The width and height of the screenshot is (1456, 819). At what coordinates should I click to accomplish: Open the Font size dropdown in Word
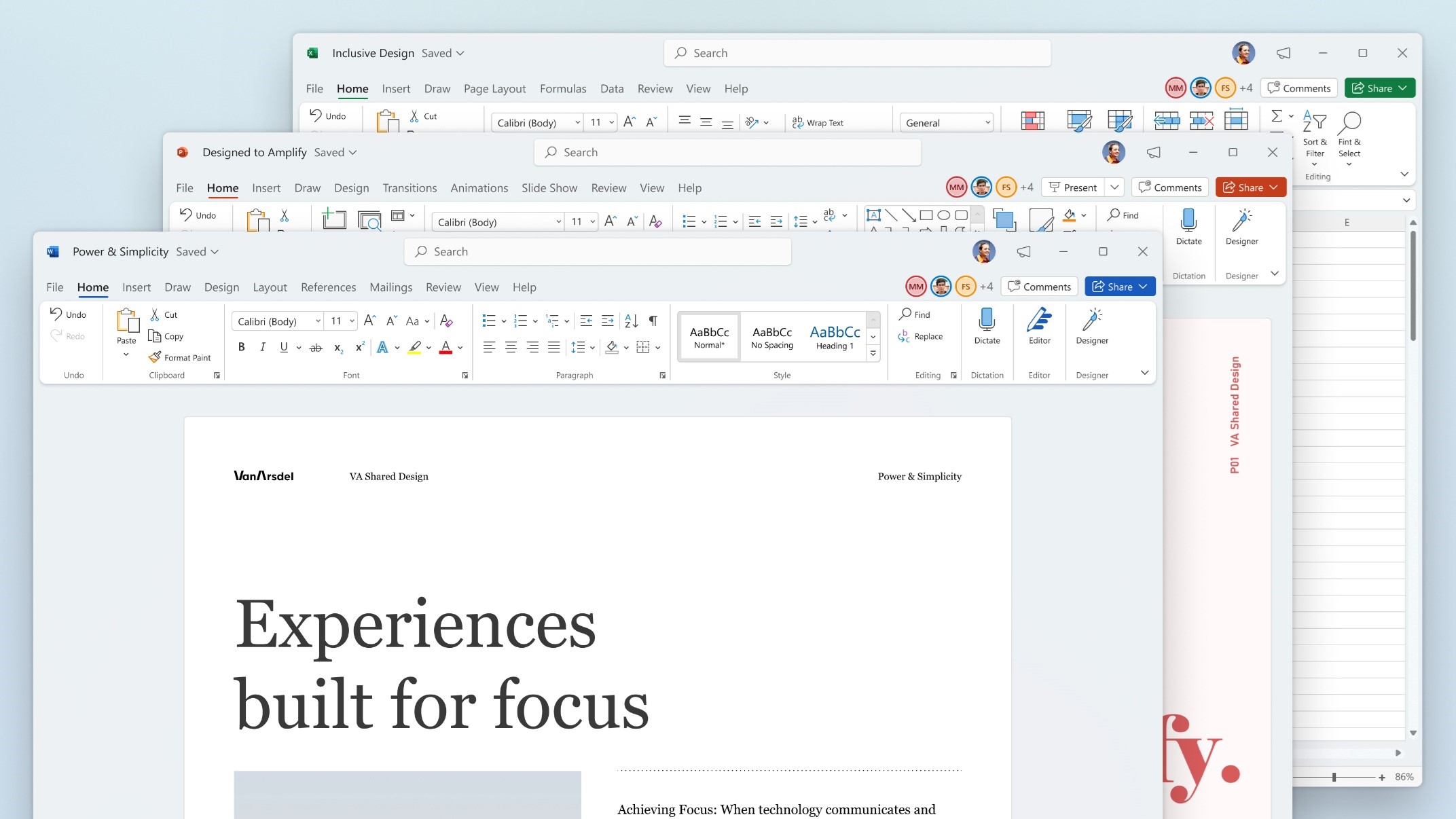point(350,320)
